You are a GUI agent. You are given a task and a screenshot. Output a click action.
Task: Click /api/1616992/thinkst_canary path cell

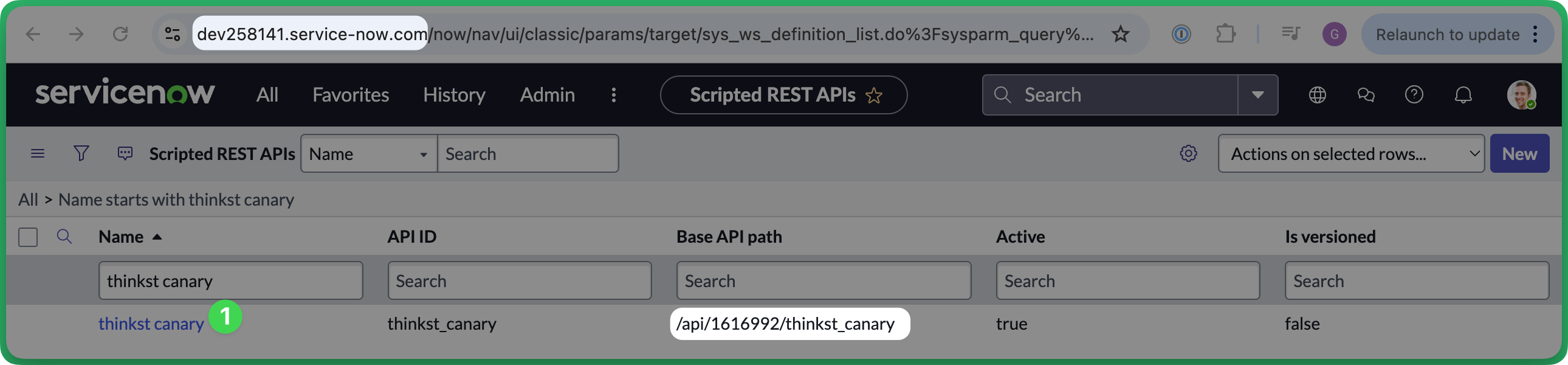coord(785,324)
